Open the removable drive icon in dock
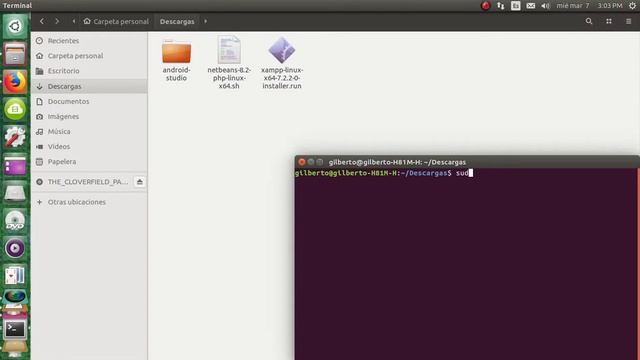The width and height of the screenshot is (640, 360). pos(15,193)
